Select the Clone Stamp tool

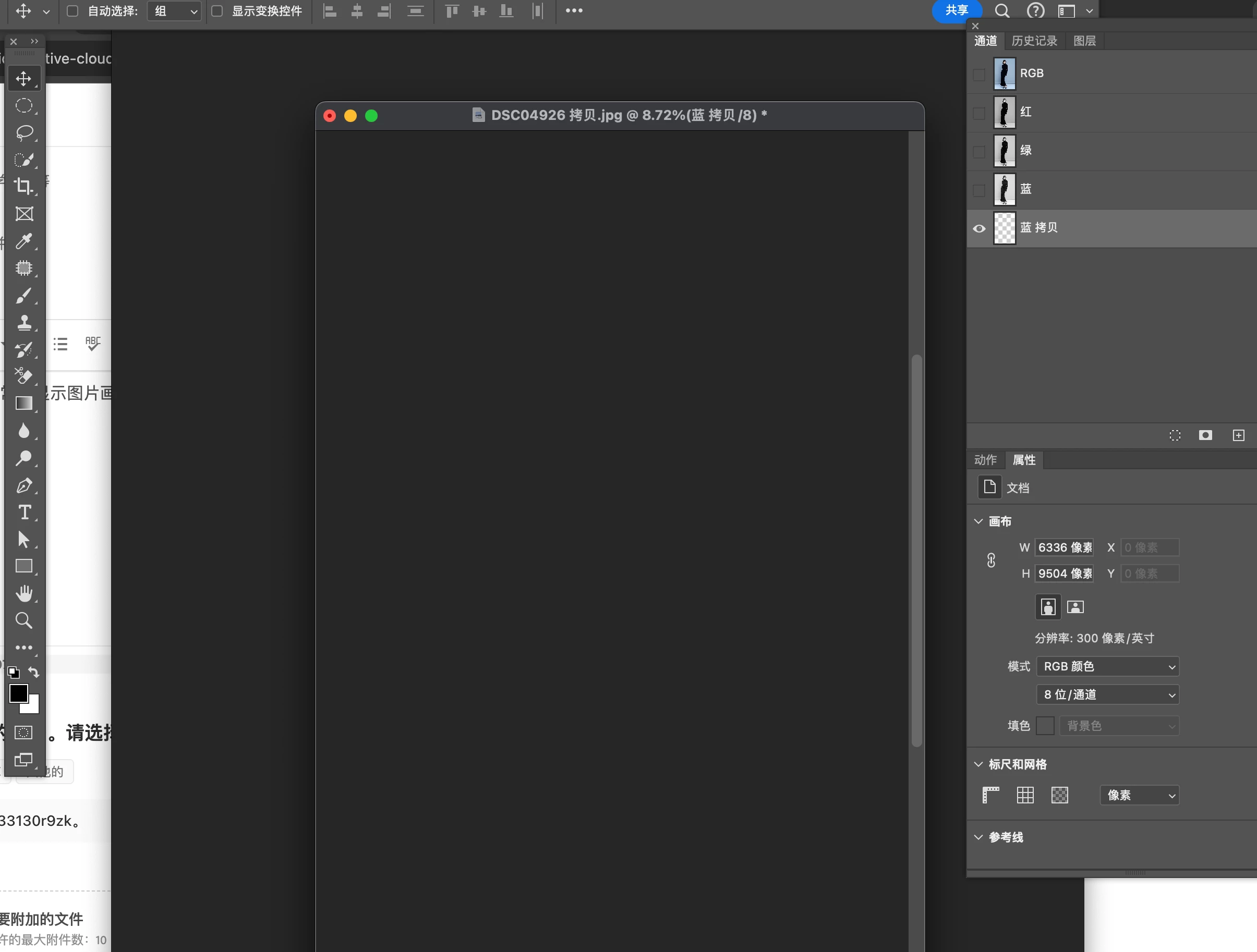(x=24, y=323)
